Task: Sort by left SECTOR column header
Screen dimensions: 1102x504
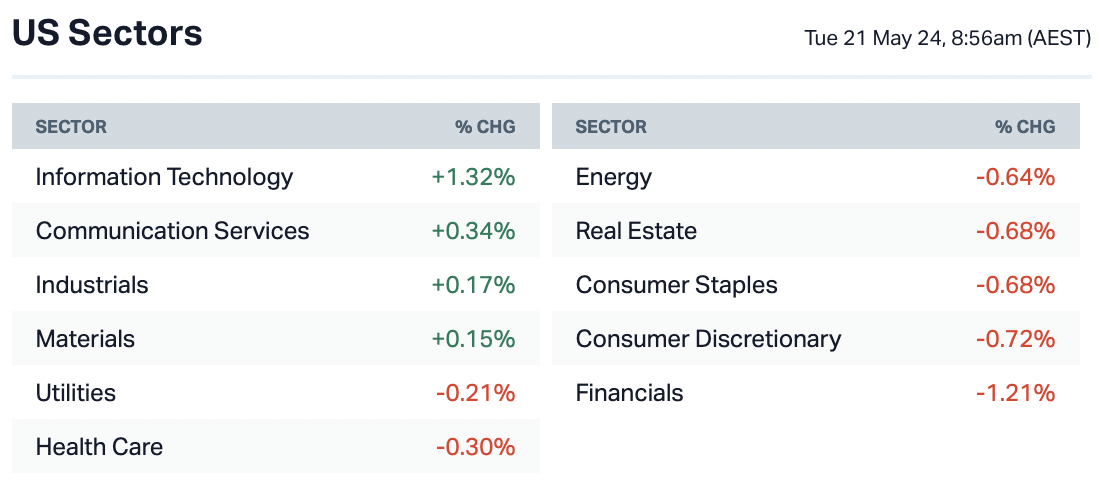Action: (71, 127)
